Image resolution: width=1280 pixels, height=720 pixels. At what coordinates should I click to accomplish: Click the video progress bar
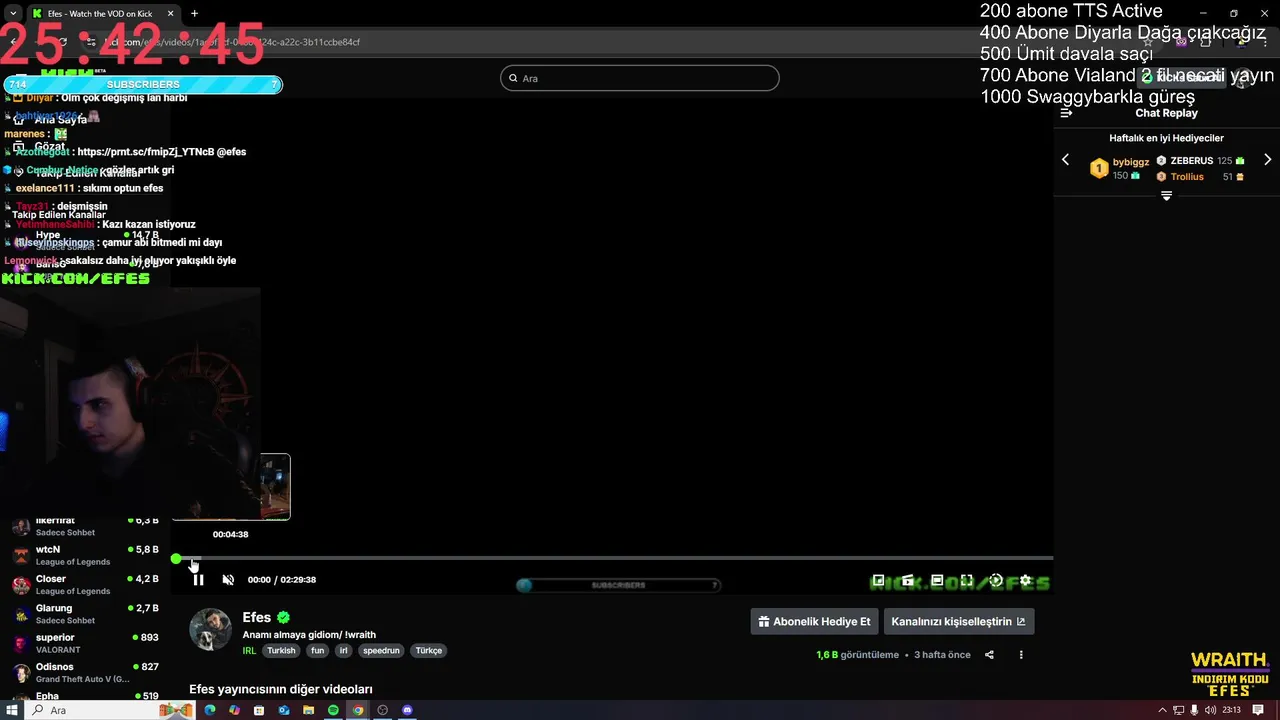click(614, 558)
